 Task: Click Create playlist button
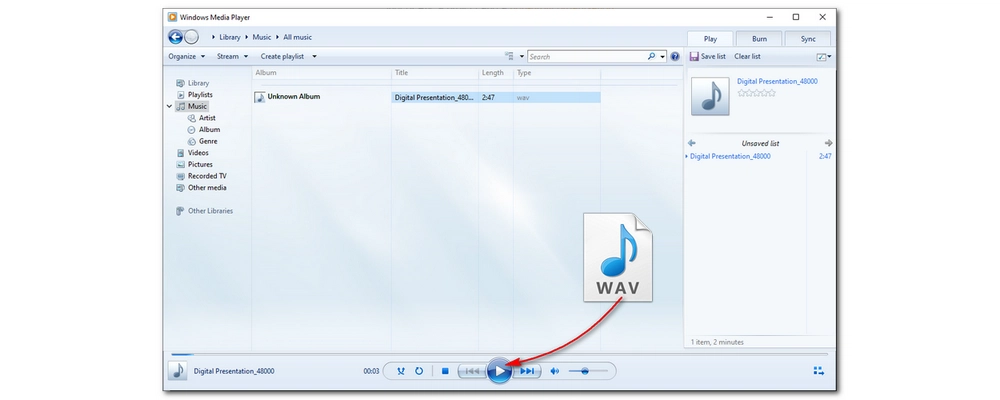[x=282, y=56]
